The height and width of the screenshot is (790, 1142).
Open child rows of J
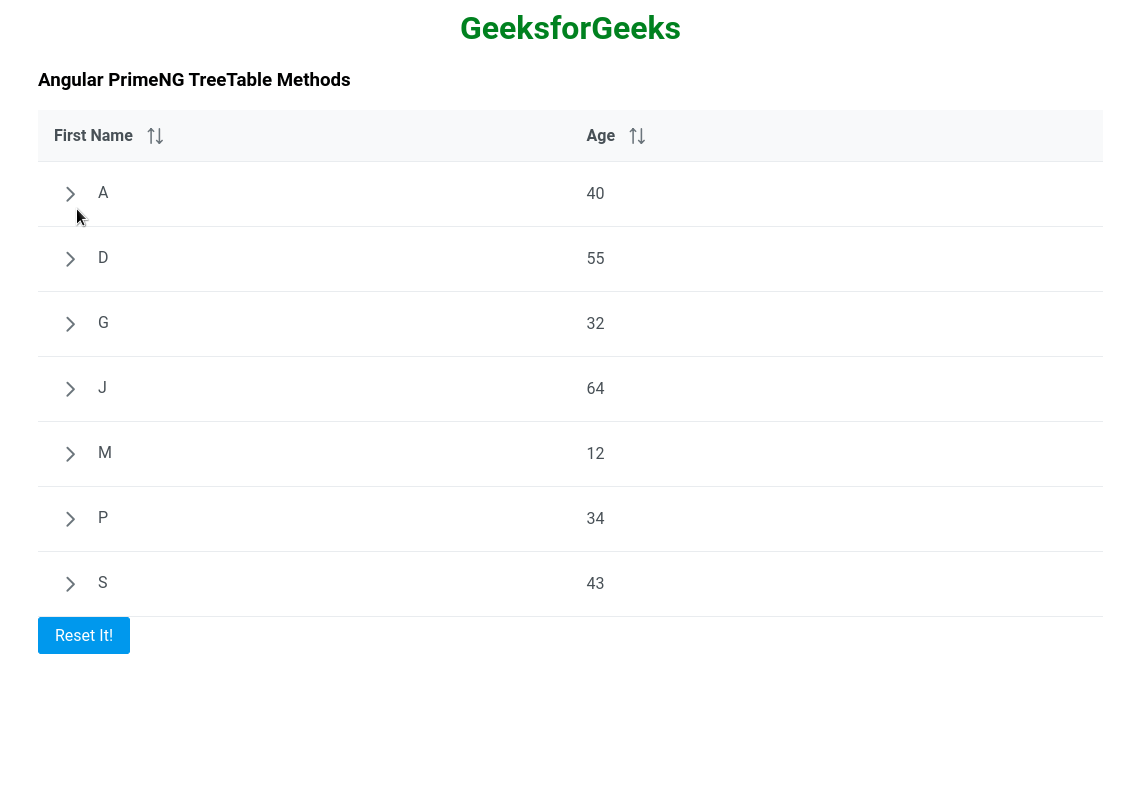(70, 389)
